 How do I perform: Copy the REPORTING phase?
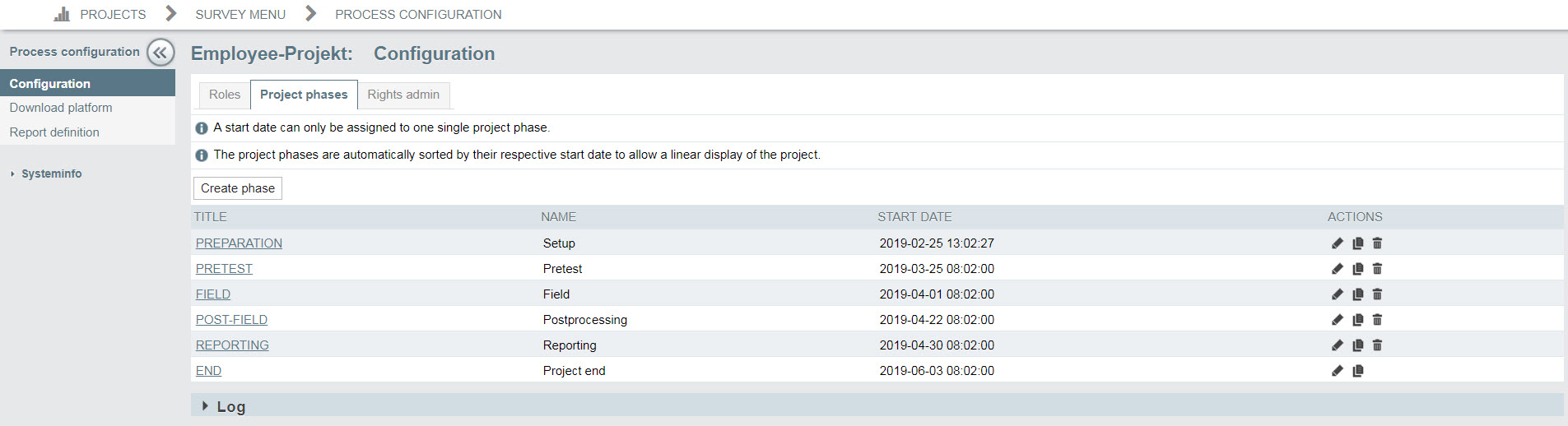click(1358, 345)
